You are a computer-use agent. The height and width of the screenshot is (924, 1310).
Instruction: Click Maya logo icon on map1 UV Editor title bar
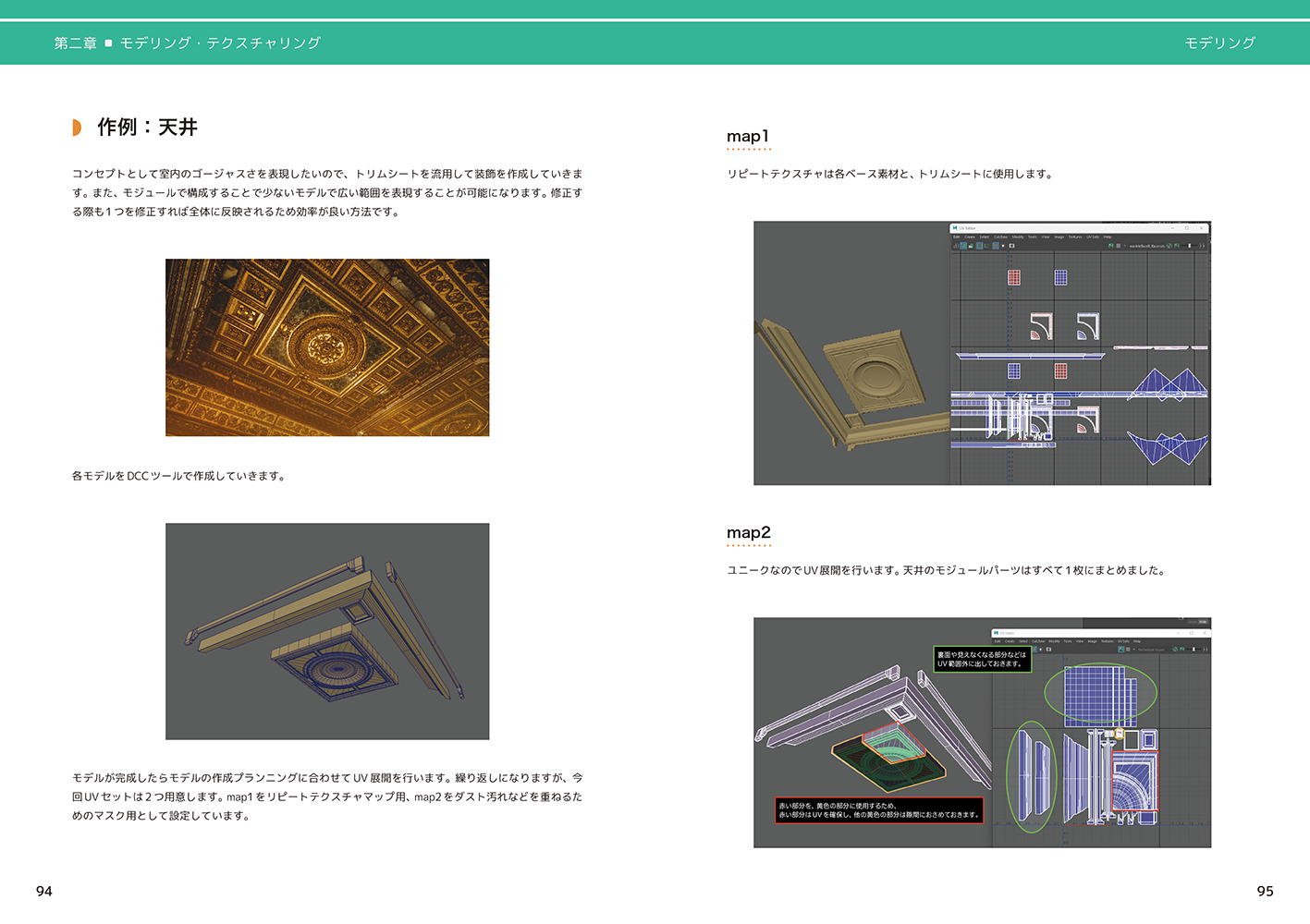pyautogui.click(x=955, y=227)
